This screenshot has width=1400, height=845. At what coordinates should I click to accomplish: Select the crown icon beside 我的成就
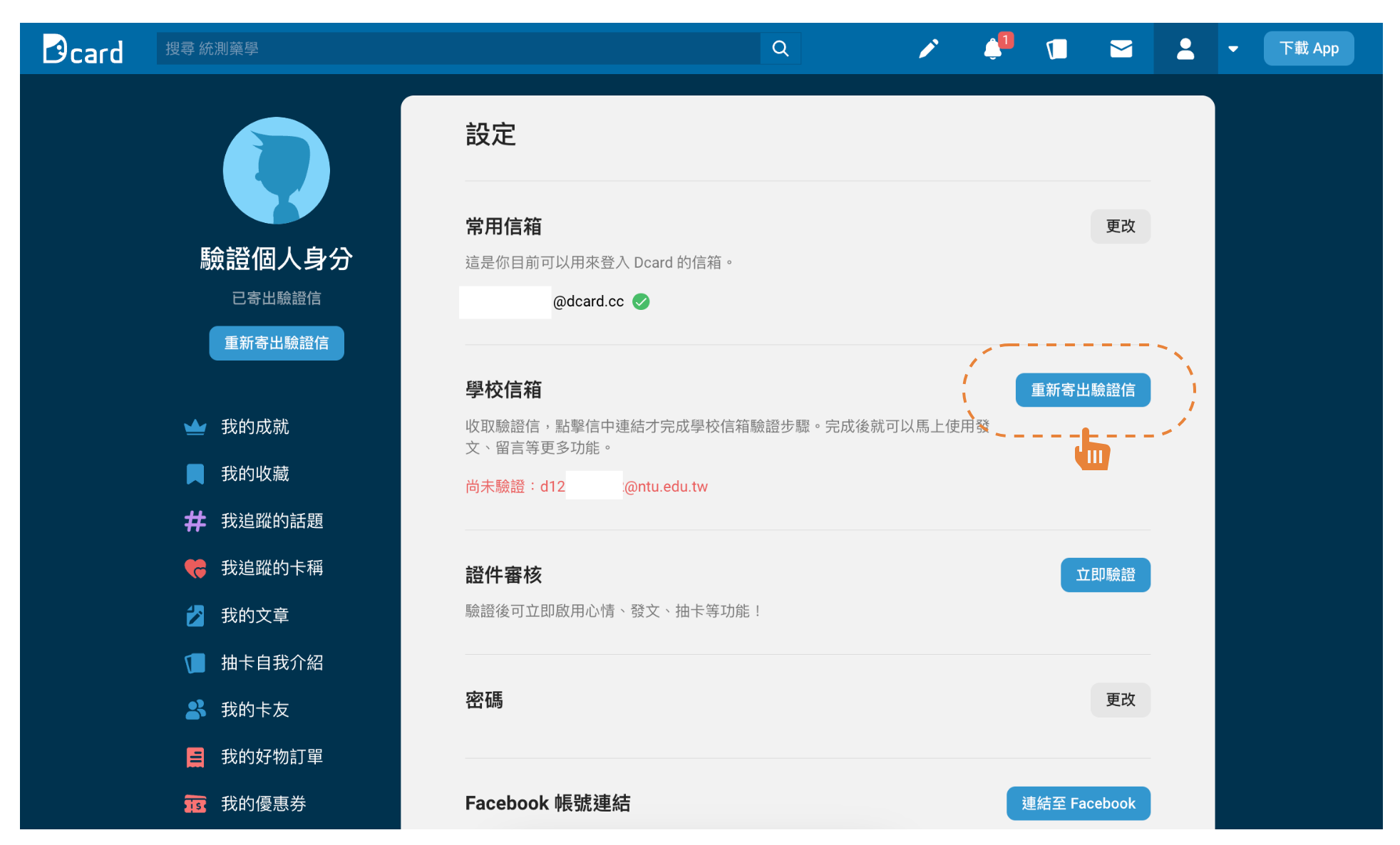[x=195, y=426]
